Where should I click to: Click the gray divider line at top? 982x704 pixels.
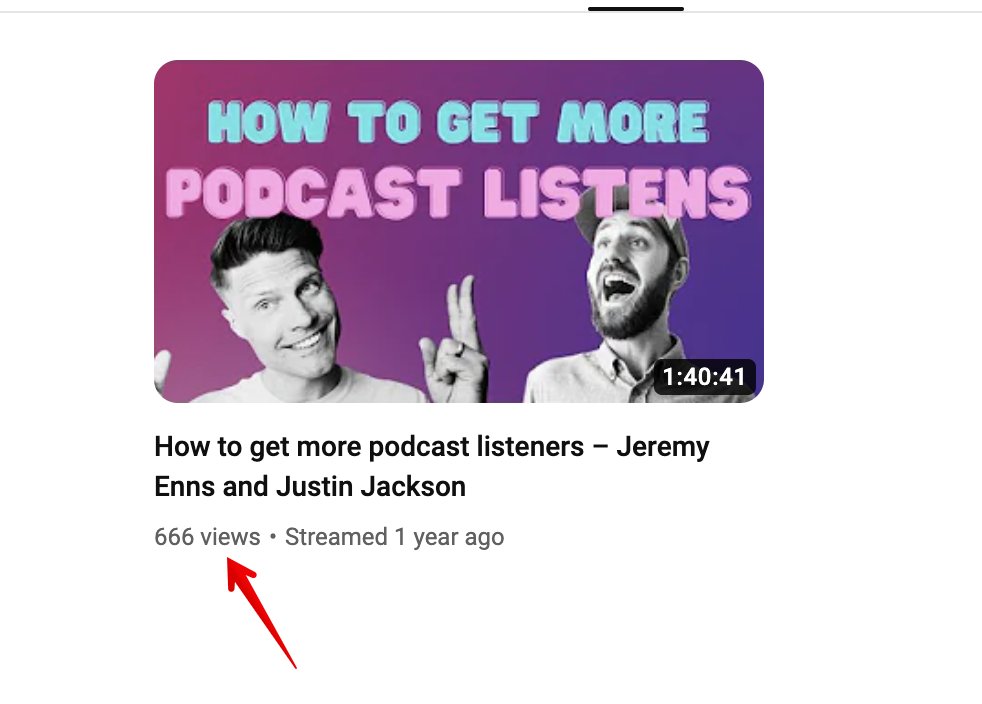(491, 12)
